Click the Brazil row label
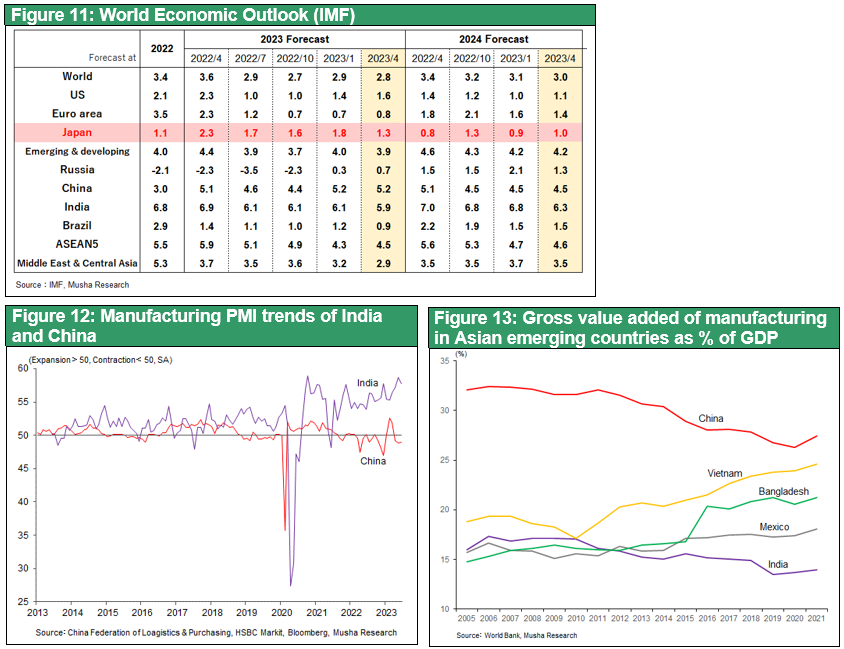The width and height of the screenshot is (844, 649). tap(77, 226)
